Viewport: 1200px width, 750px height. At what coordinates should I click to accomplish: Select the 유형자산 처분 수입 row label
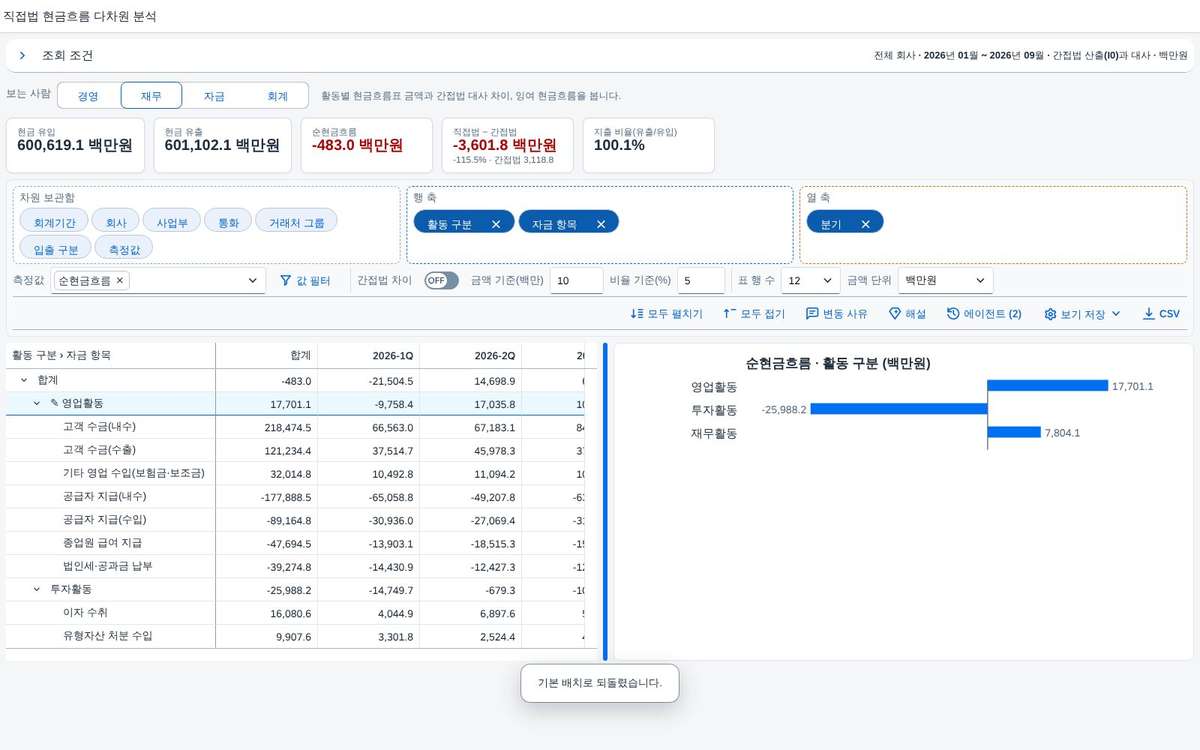[x=107, y=635]
